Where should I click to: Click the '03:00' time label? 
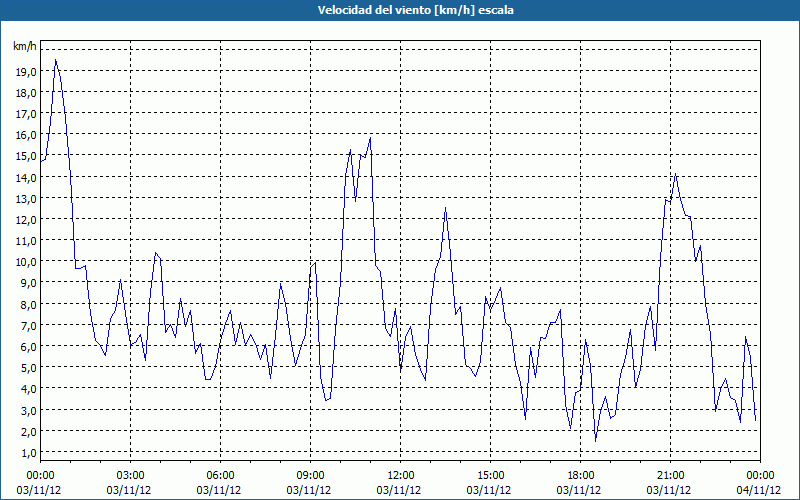click(131, 475)
